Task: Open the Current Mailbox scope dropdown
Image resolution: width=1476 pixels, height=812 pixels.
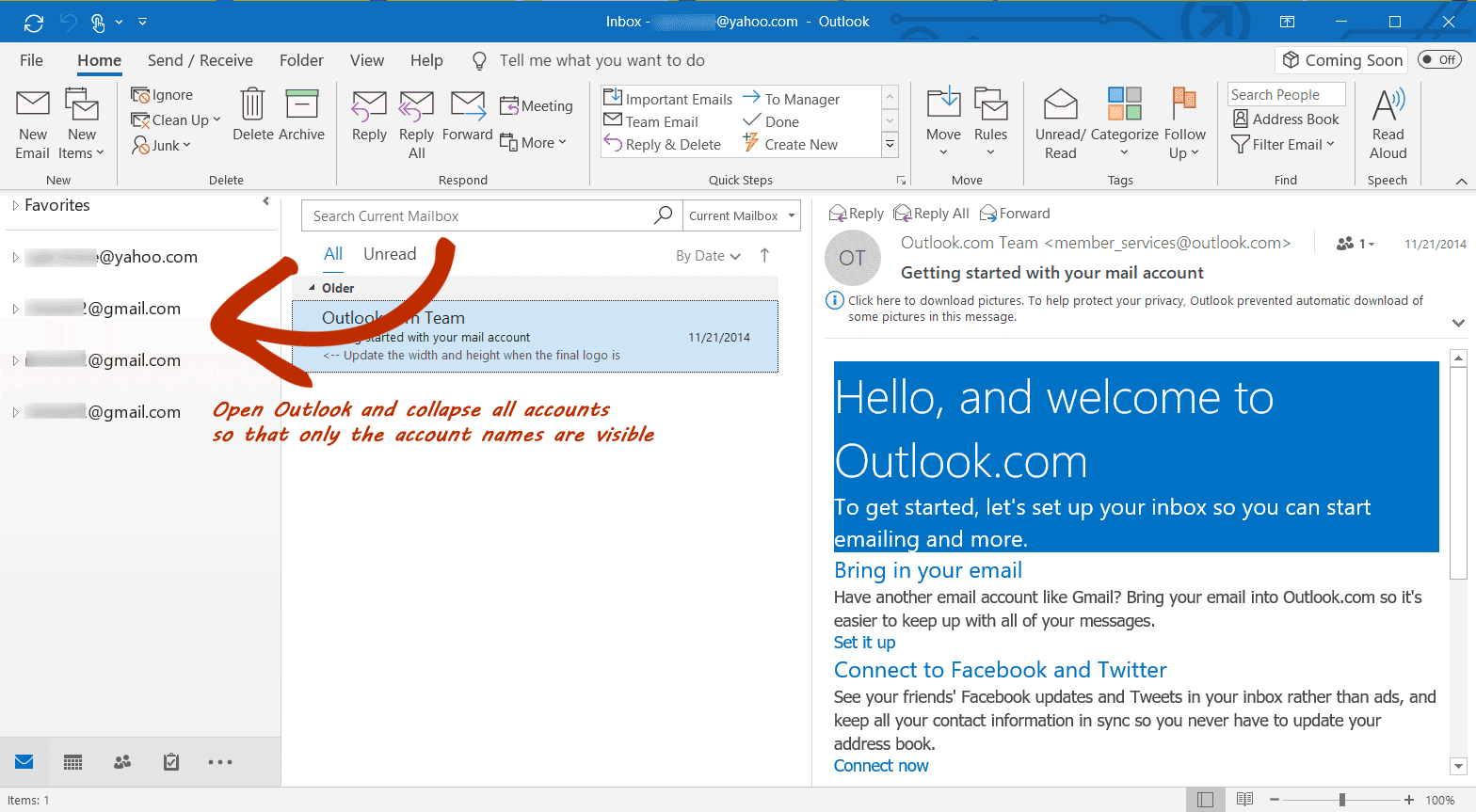Action: click(x=741, y=215)
